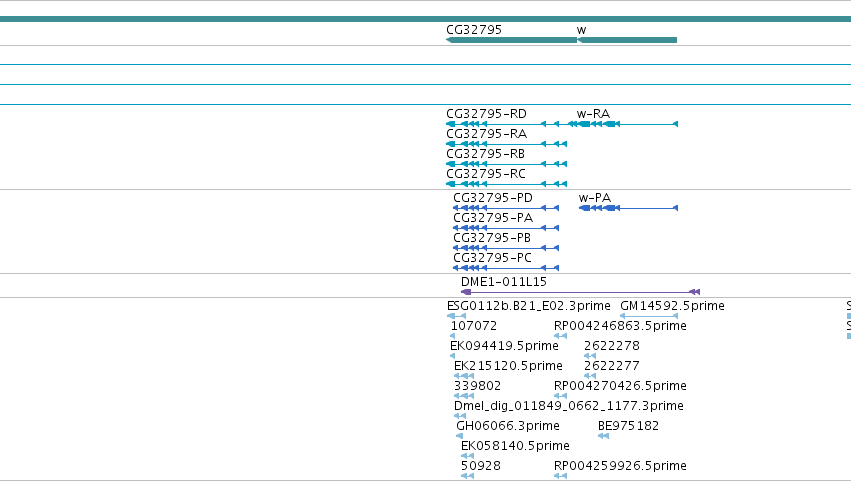Click Dmel_dig_011849_0662_1177.3prime label
The height and width of the screenshot is (481, 851).
[x=569, y=407]
